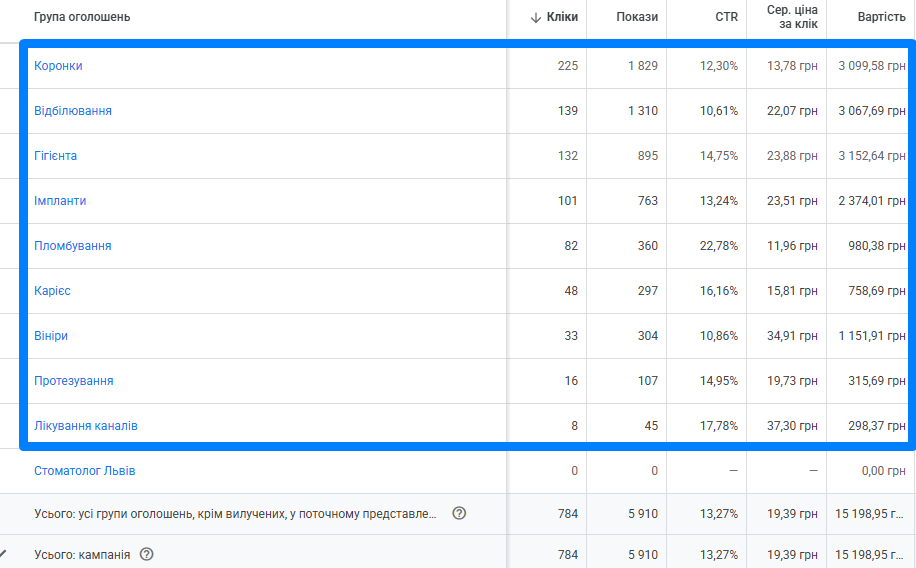This screenshot has width=916, height=568.
Task: Sort by the Покази column header
Action: point(637,17)
